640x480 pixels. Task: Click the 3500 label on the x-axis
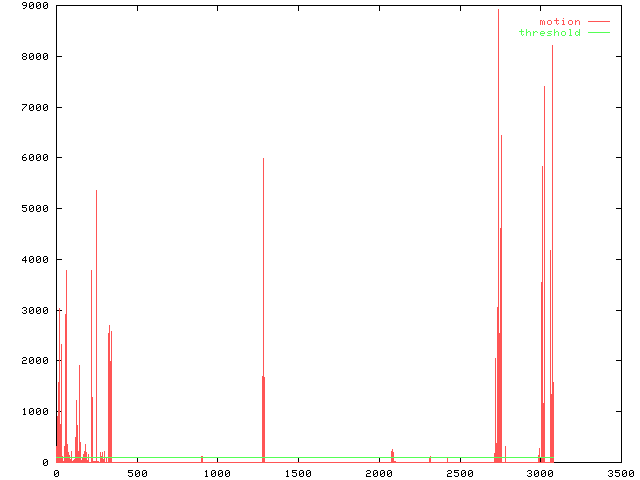coord(620,472)
